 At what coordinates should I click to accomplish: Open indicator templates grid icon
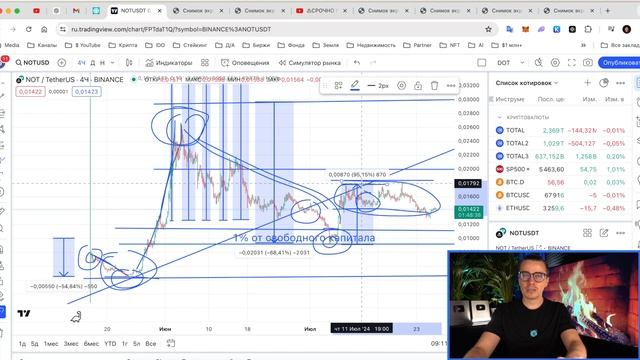[x=204, y=62]
